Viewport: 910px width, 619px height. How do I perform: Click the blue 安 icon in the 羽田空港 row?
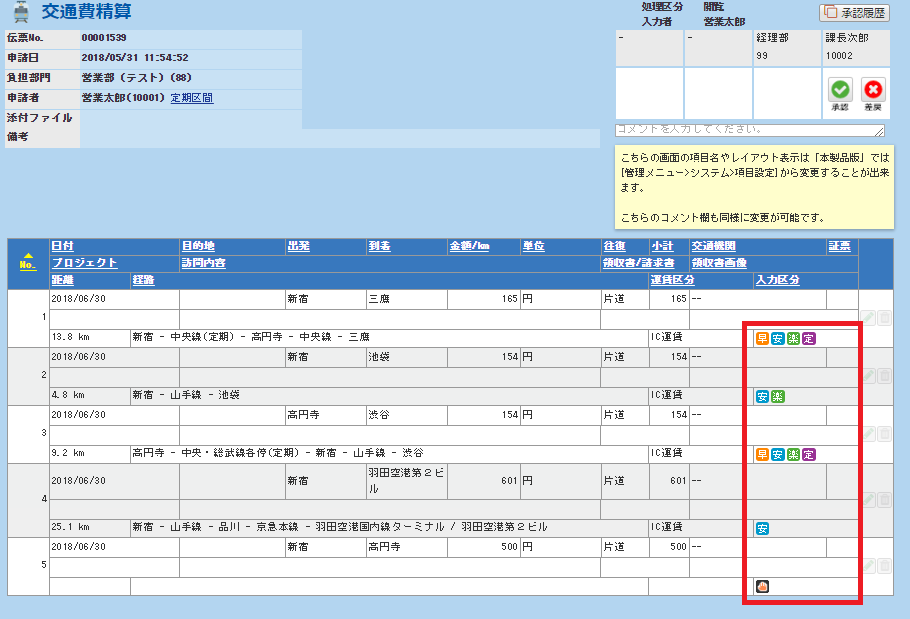[x=762, y=528]
